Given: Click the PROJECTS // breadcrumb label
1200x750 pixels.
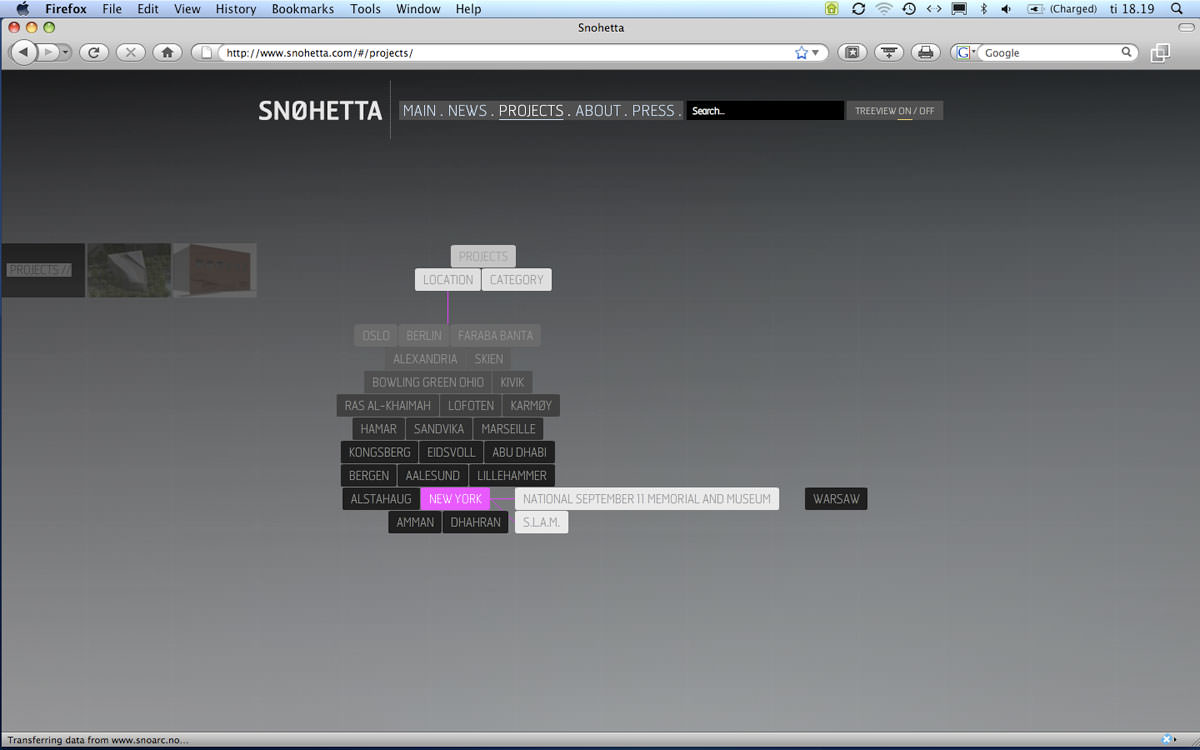Looking at the screenshot, I should point(40,270).
